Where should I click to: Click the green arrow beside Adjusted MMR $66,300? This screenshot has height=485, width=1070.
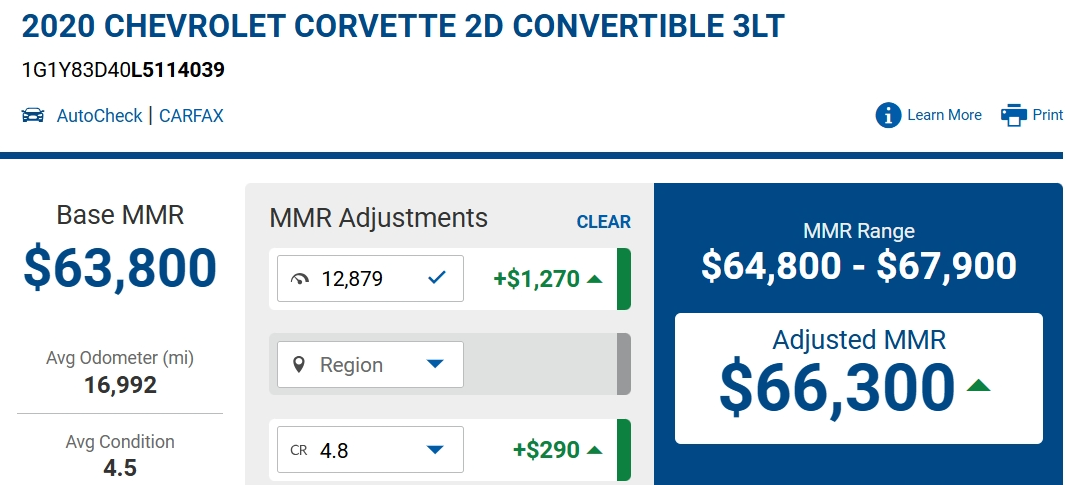tap(978, 386)
